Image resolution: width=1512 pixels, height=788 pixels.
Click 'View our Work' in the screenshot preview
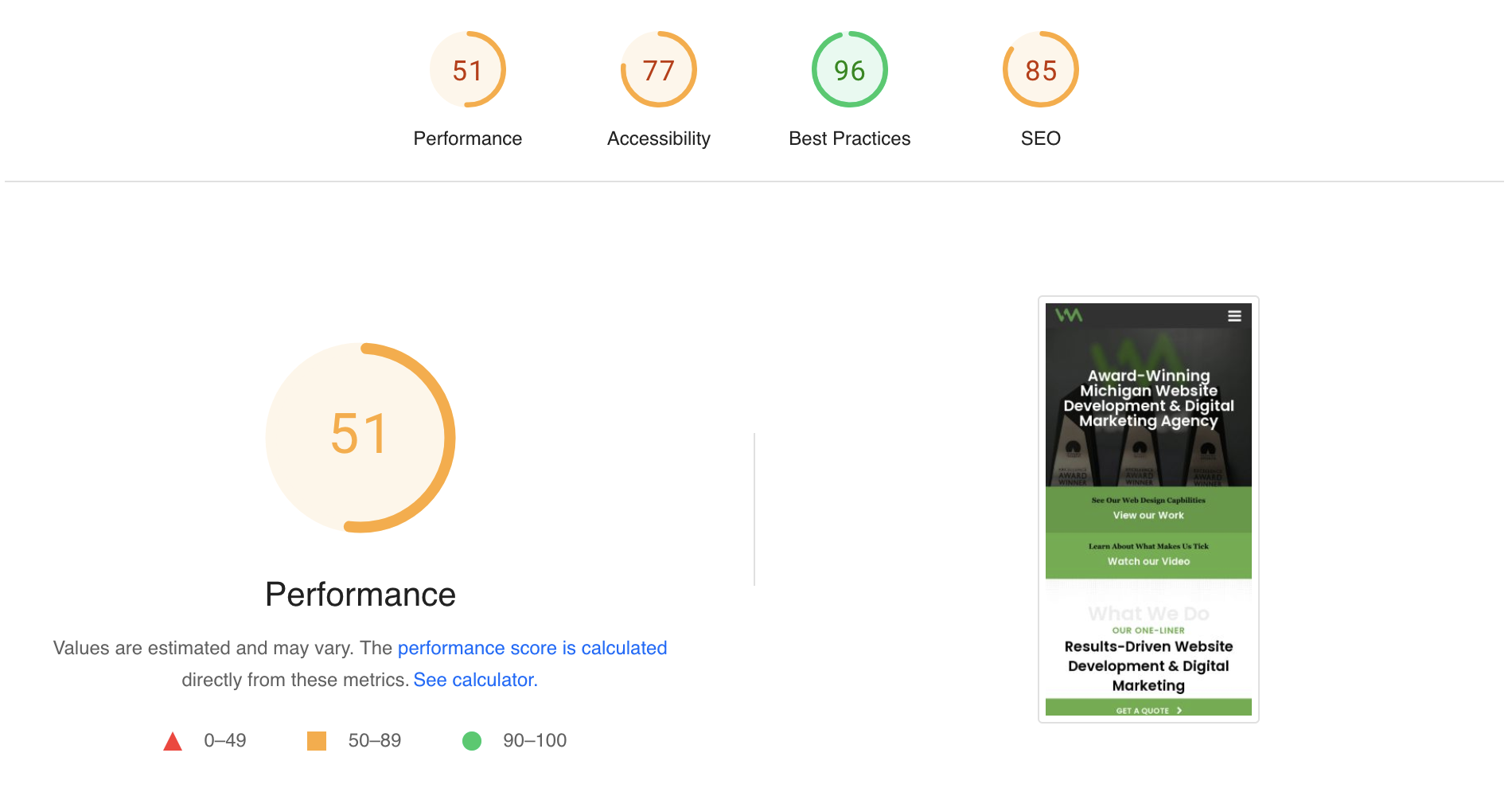click(x=1148, y=515)
